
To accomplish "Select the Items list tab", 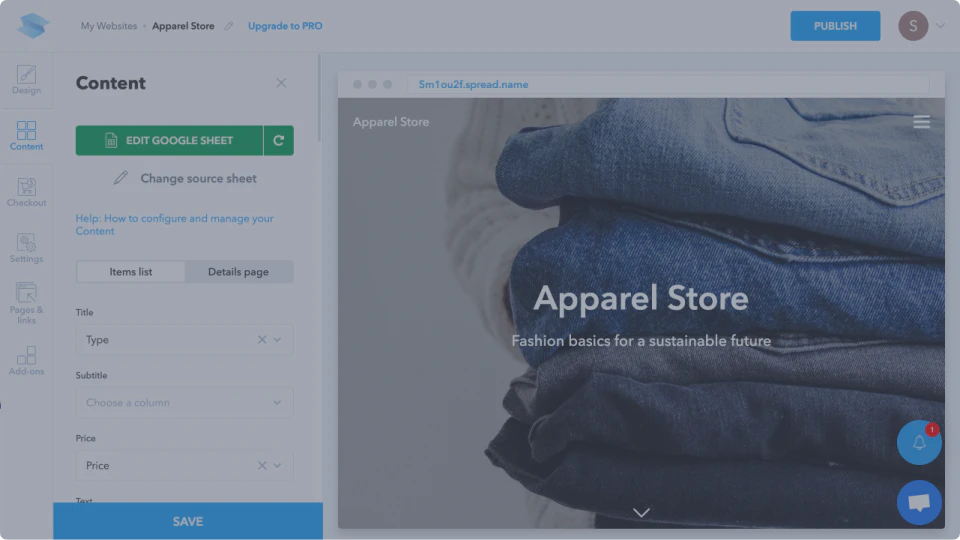I will (131, 272).
